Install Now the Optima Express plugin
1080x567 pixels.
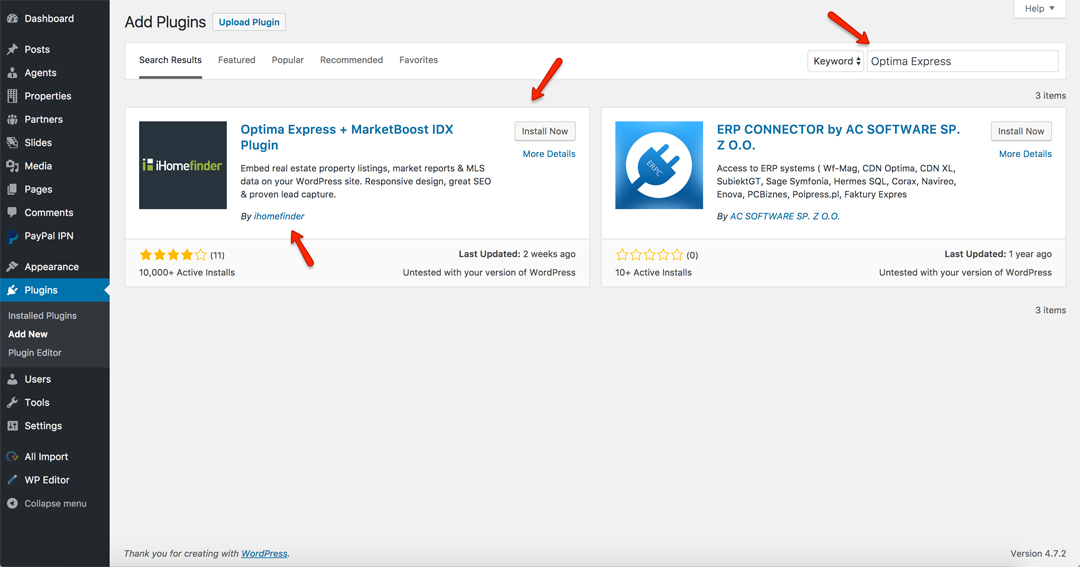click(545, 131)
